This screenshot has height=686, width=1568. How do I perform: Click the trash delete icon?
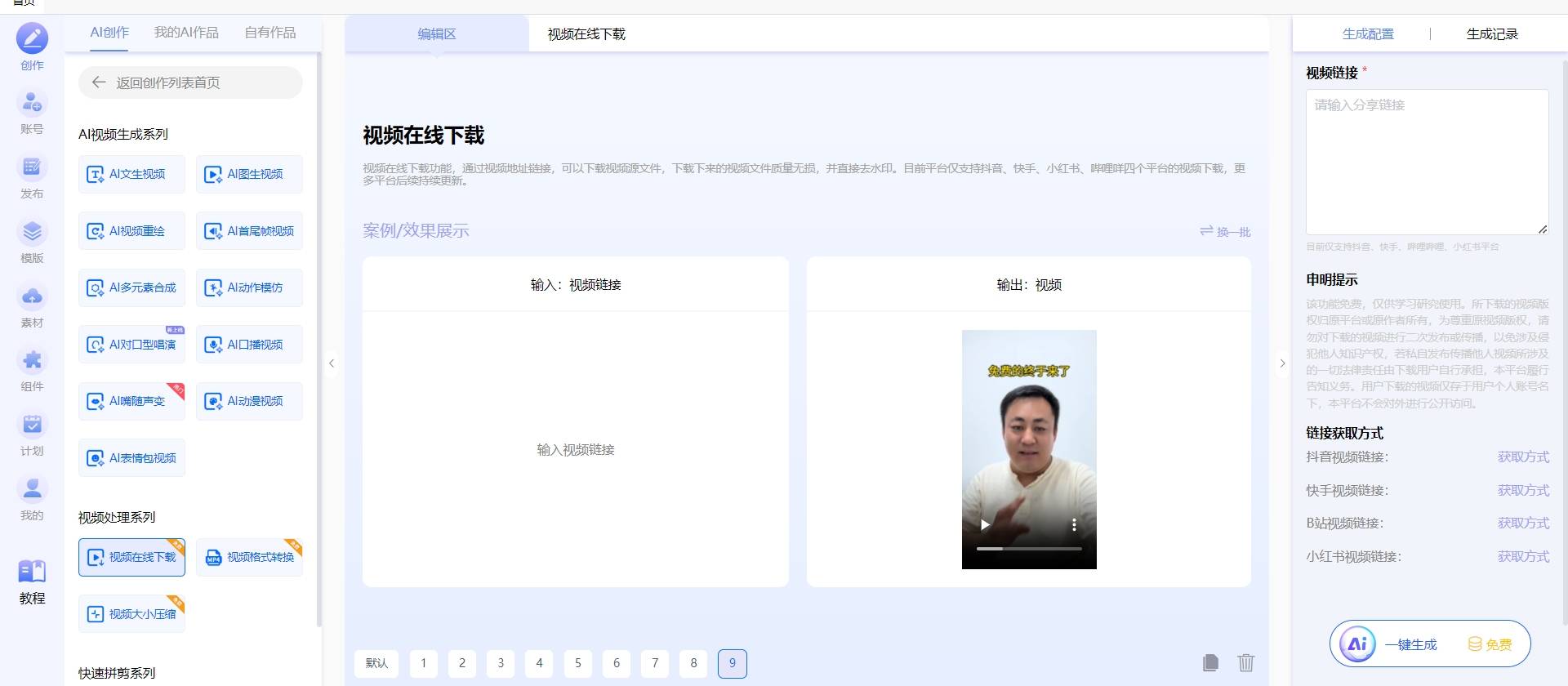point(1245,663)
